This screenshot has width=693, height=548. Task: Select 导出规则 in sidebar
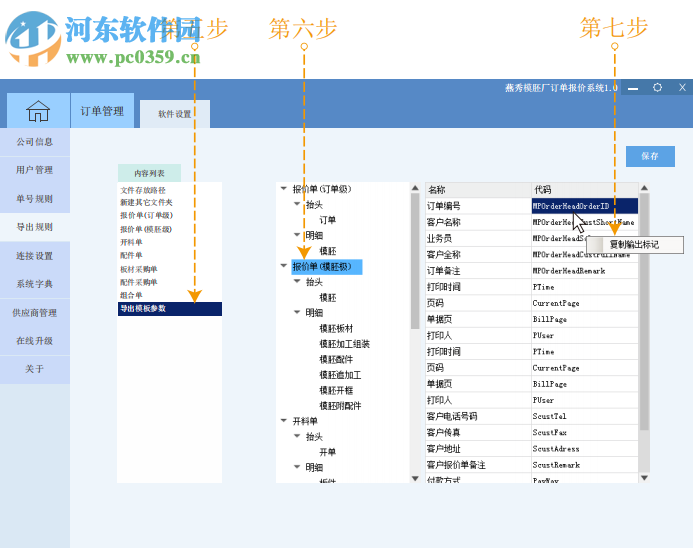(x=35, y=227)
